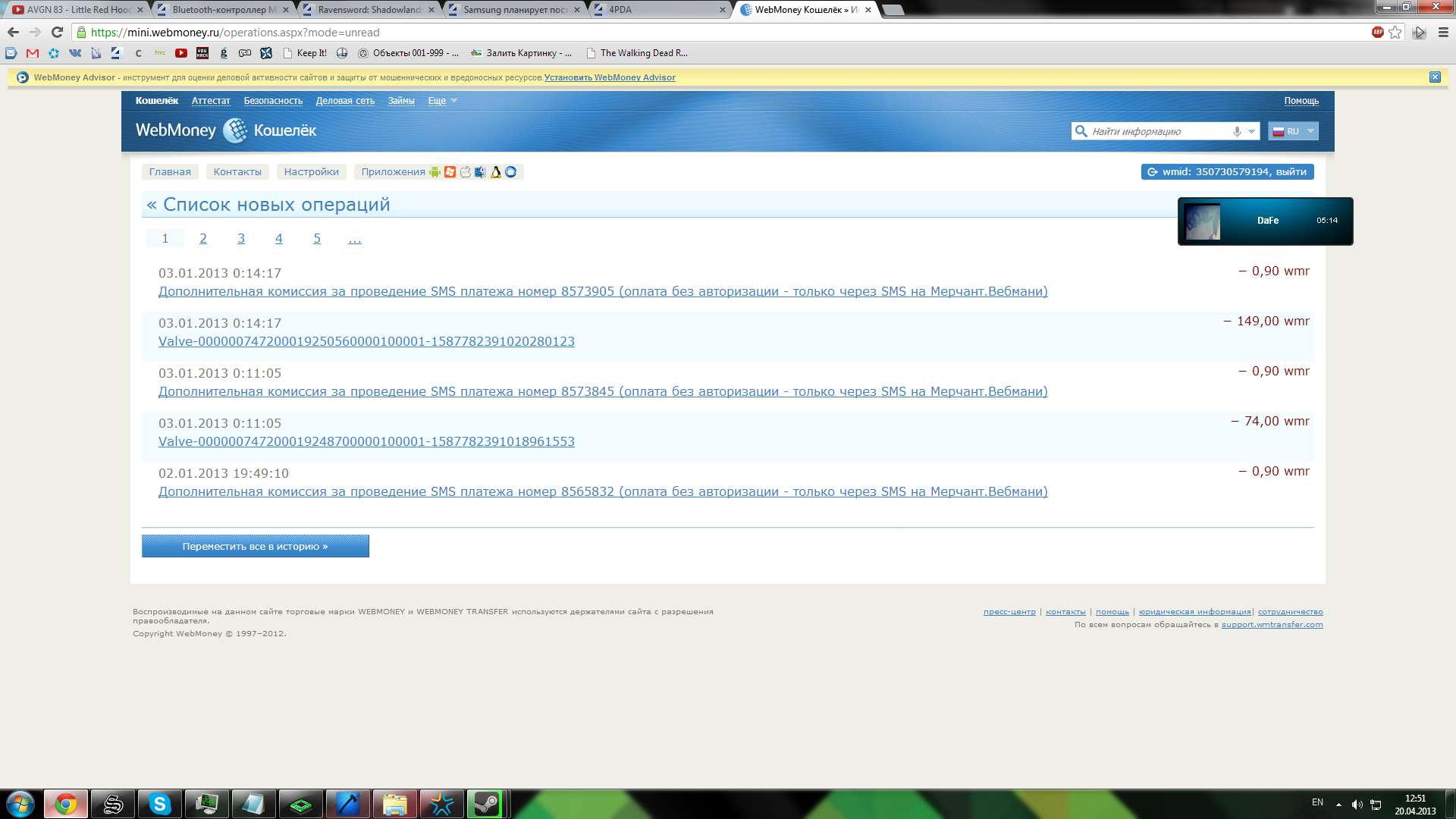This screenshot has width=1456, height=819.
Task: Open the Gmail bookmark icon
Action: click(33, 53)
